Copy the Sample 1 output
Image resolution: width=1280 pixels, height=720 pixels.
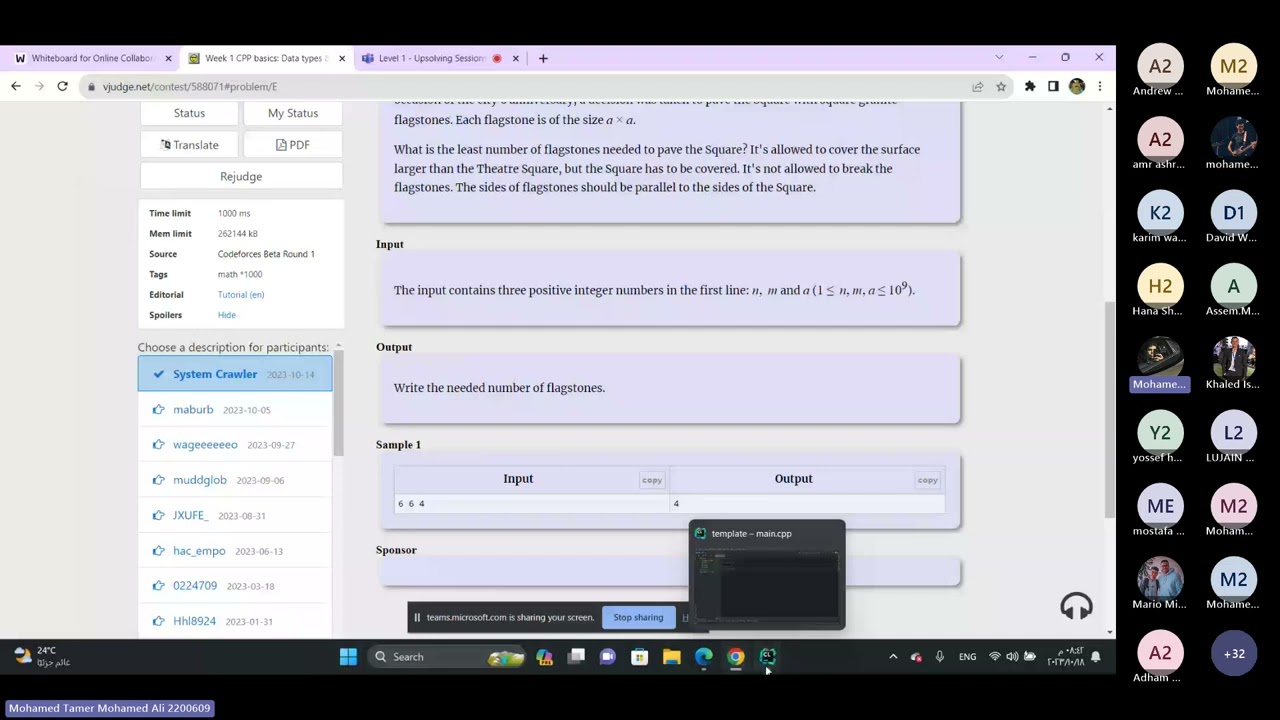tap(928, 480)
